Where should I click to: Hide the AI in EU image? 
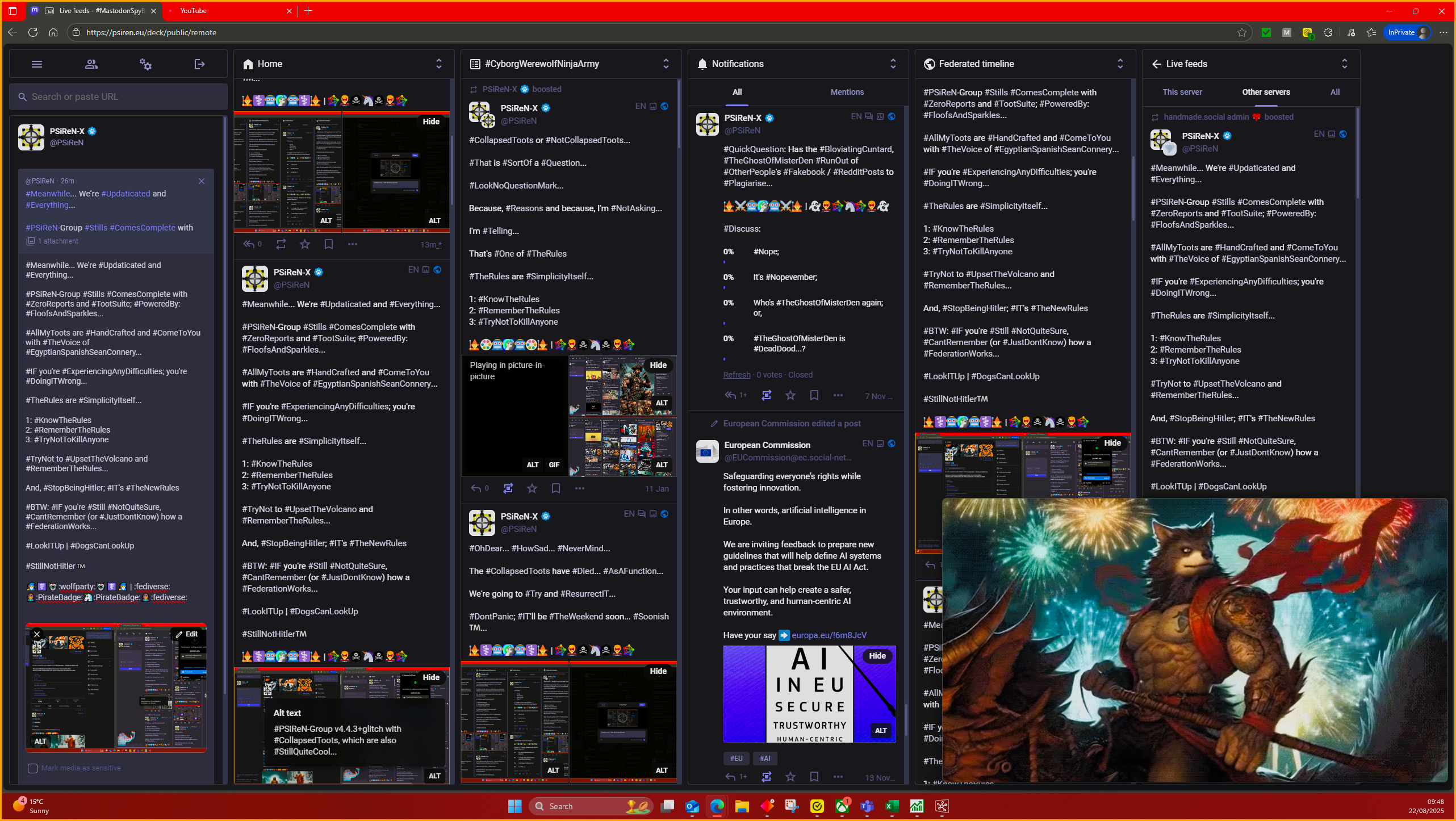pyautogui.click(x=877, y=656)
